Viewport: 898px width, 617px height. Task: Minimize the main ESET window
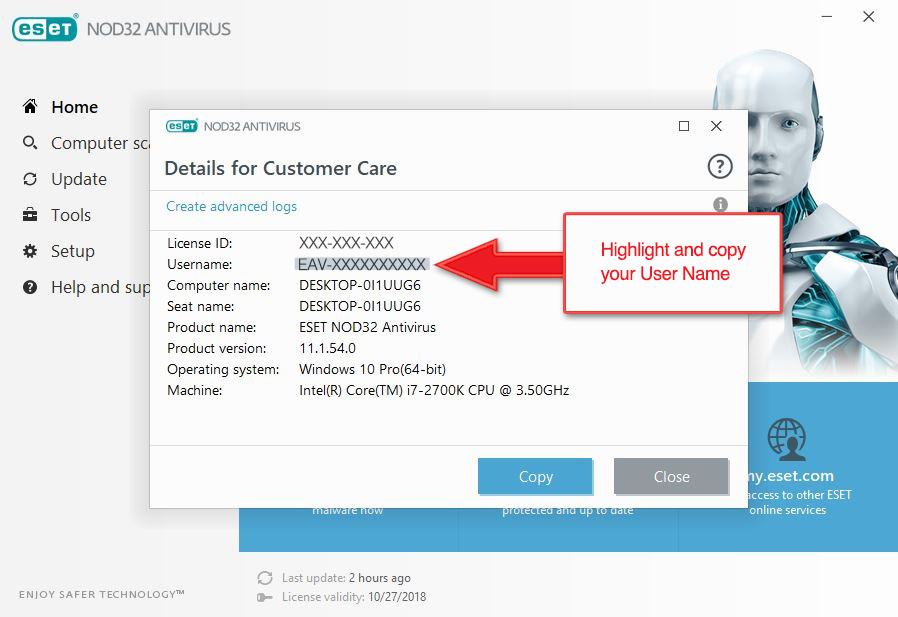click(x=827, y=17)
